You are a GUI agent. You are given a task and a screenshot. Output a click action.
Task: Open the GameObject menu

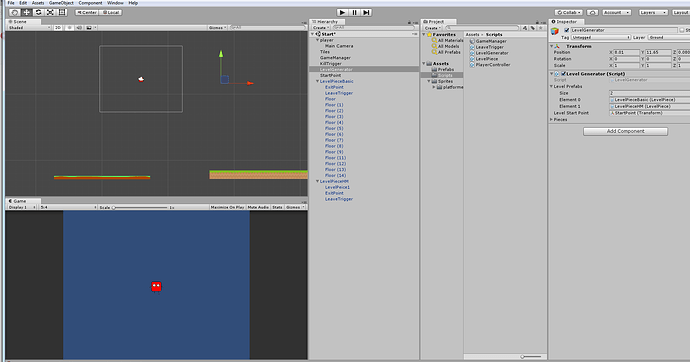pyautogui.click(x=61, y=3)
